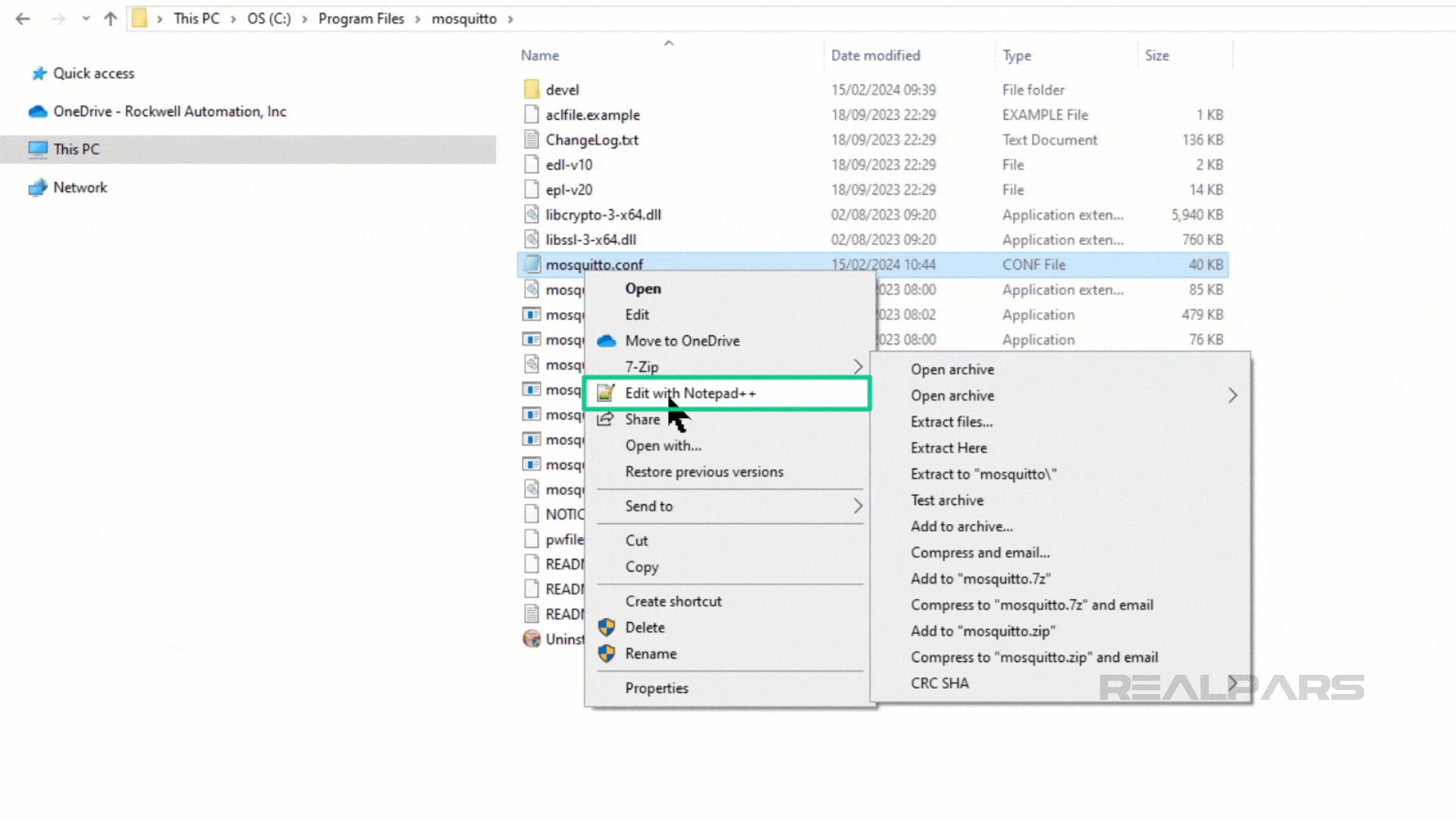Image resolution: width=1456 pixels, height=819 pixels.
Task: Expand the Send to submenu arrow
Action: [x=858, y=506]
